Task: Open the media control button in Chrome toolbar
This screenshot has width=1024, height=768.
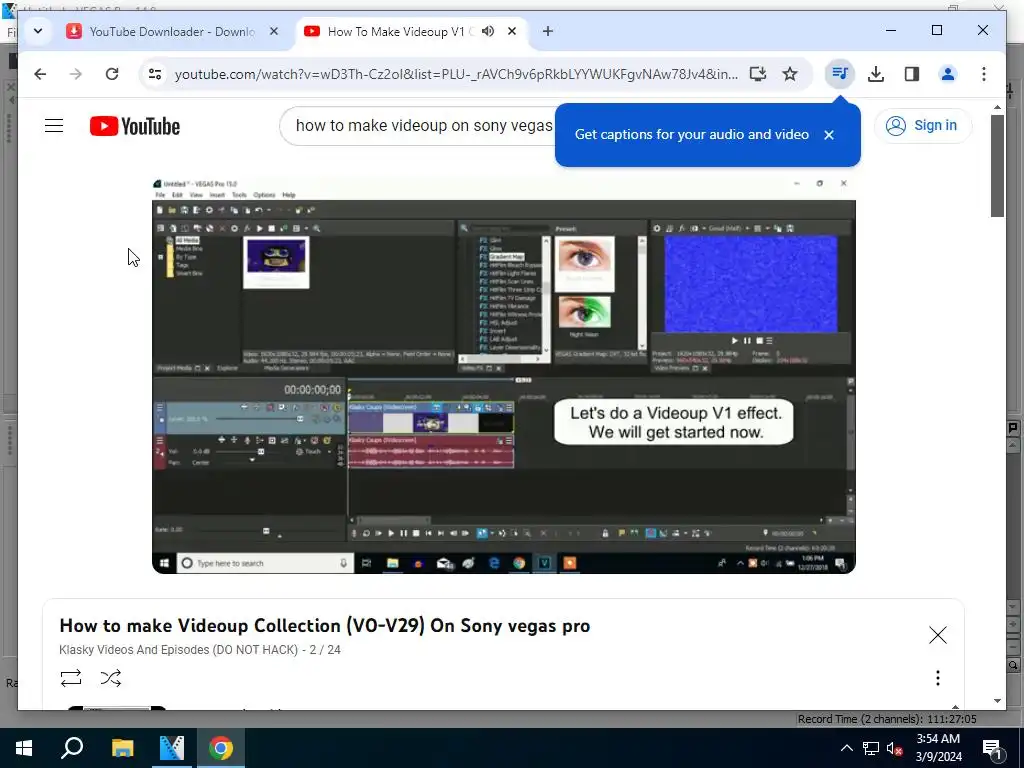Action: coord(840,74)
